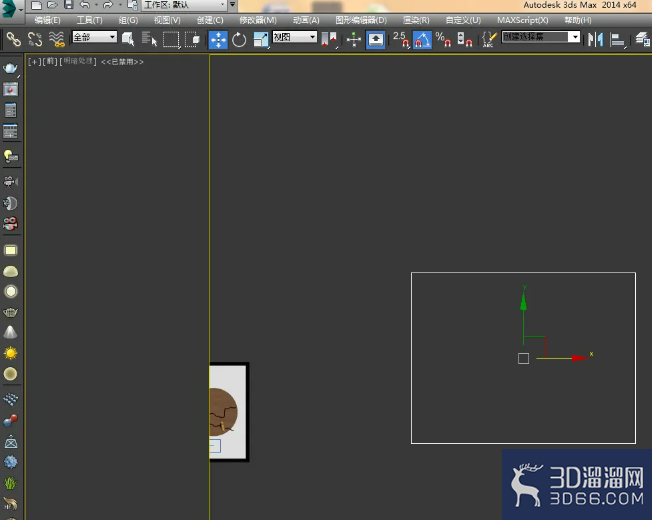Open the 组(G) menu
Viewport: 652px width, 520px height.
click(128, 20)
